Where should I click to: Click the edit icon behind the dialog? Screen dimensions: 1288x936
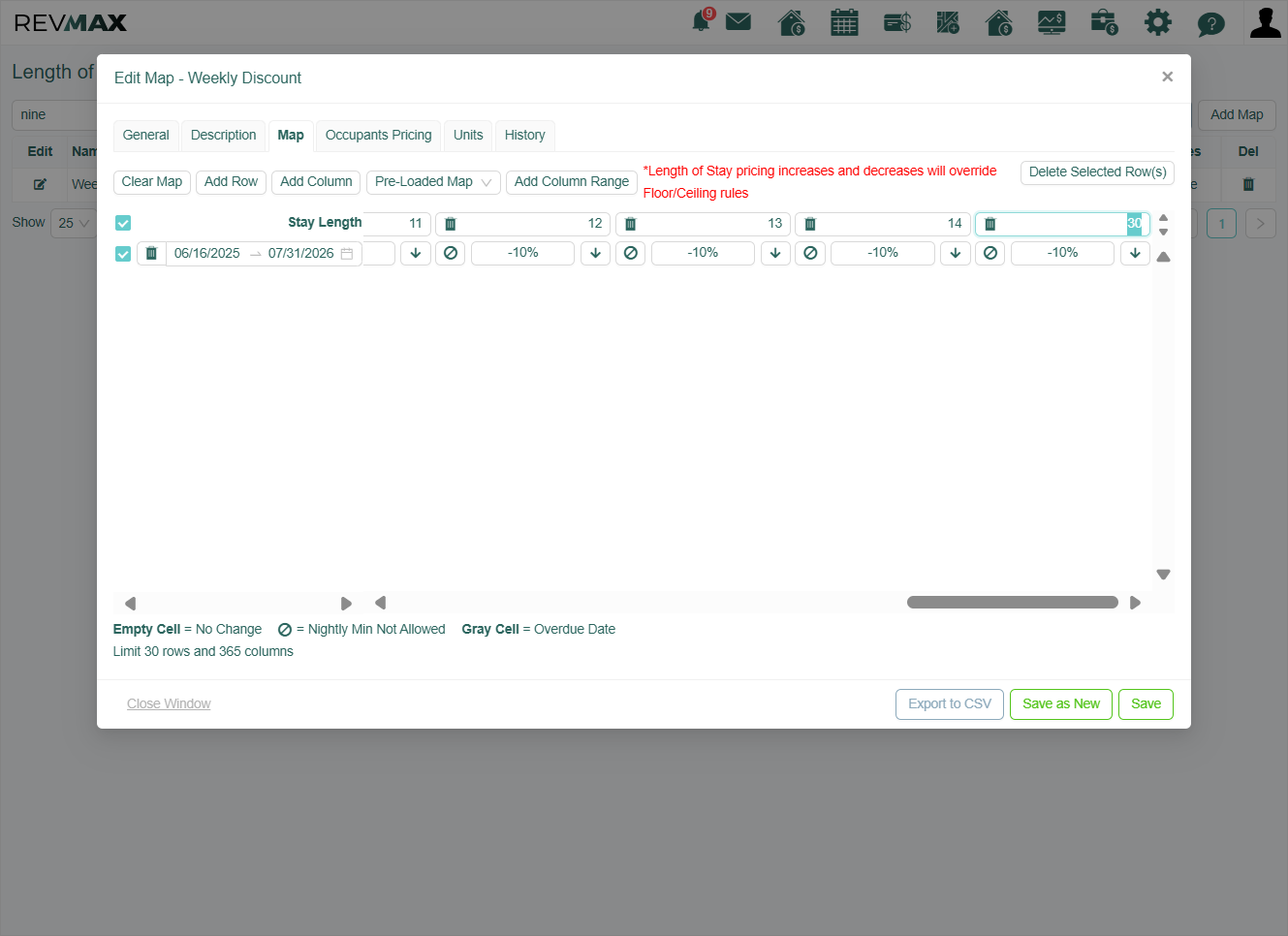tap(41, 184)
